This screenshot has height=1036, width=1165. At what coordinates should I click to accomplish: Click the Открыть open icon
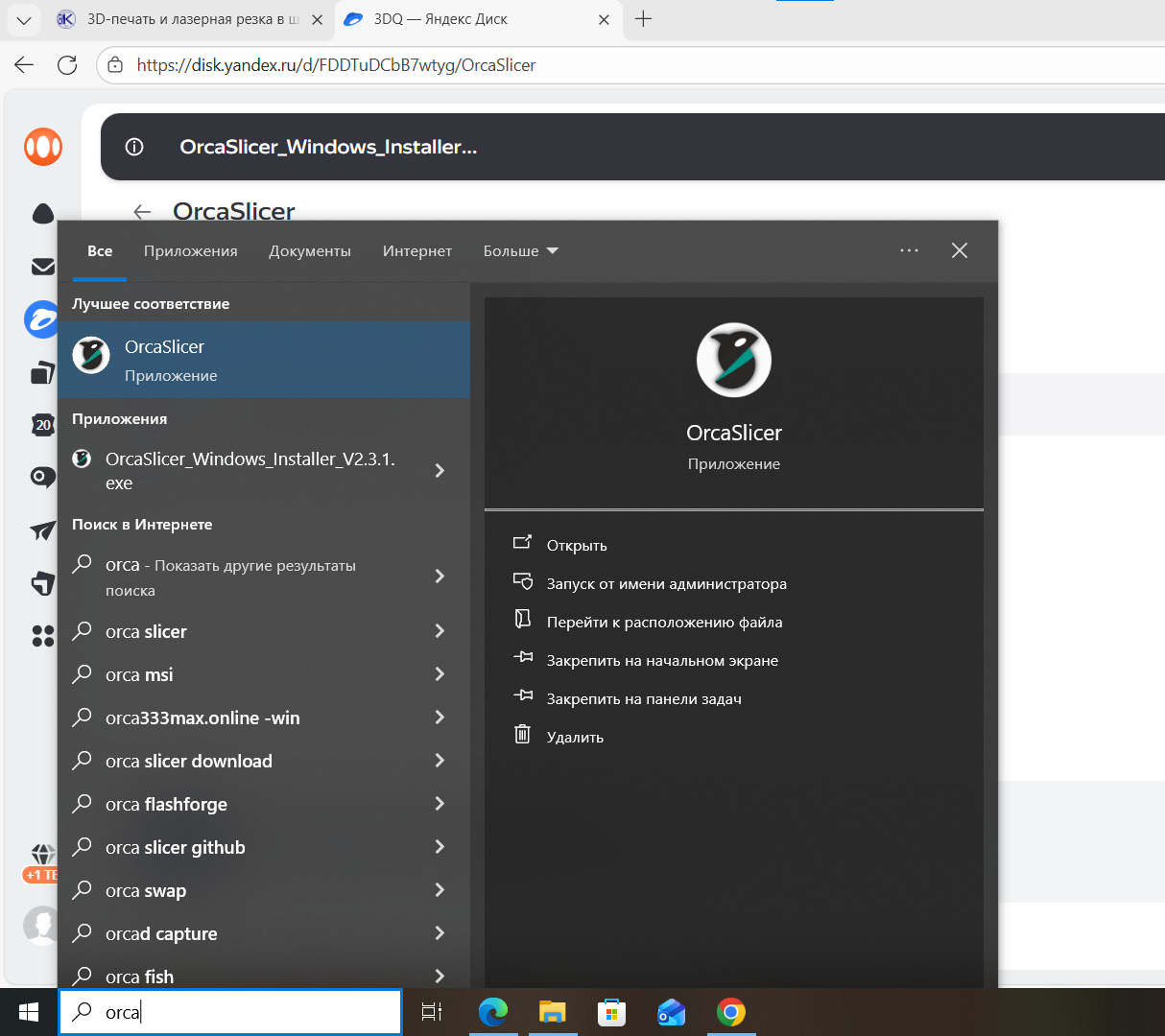click(522, 543)
